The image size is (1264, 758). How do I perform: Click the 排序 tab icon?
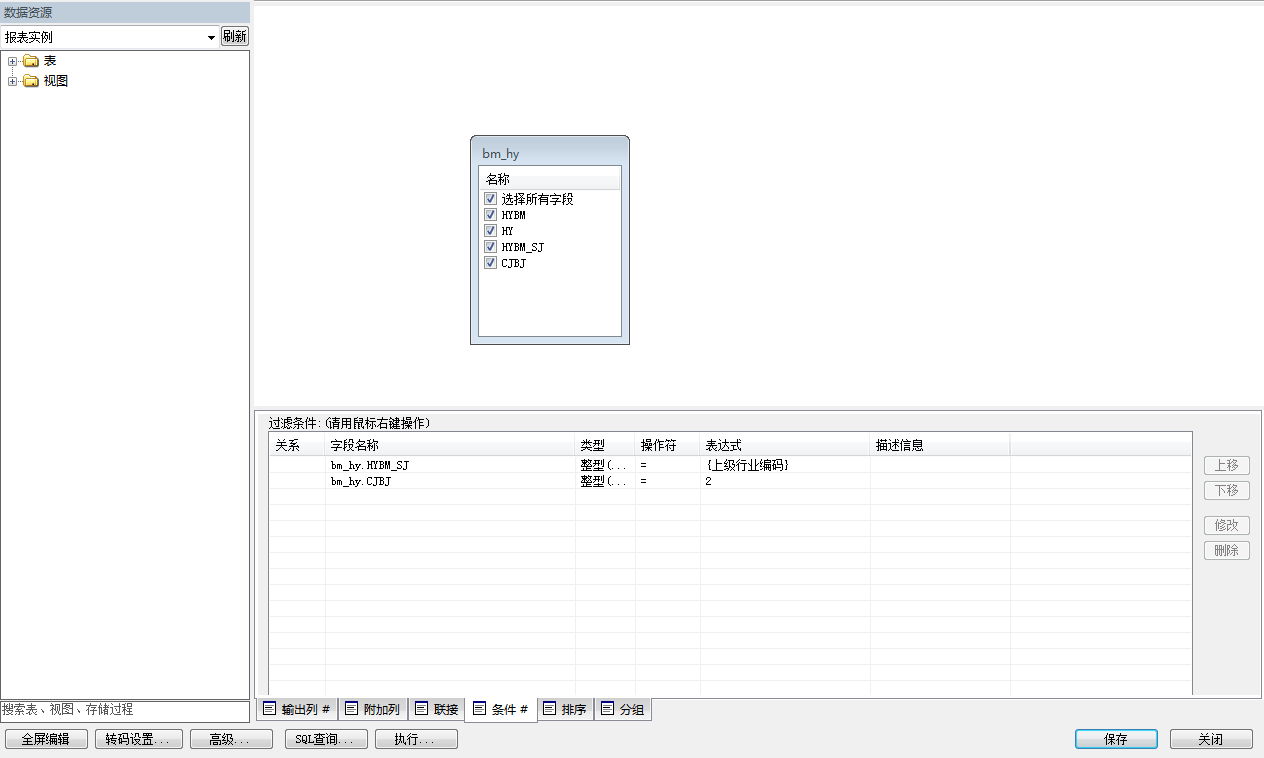549,709
